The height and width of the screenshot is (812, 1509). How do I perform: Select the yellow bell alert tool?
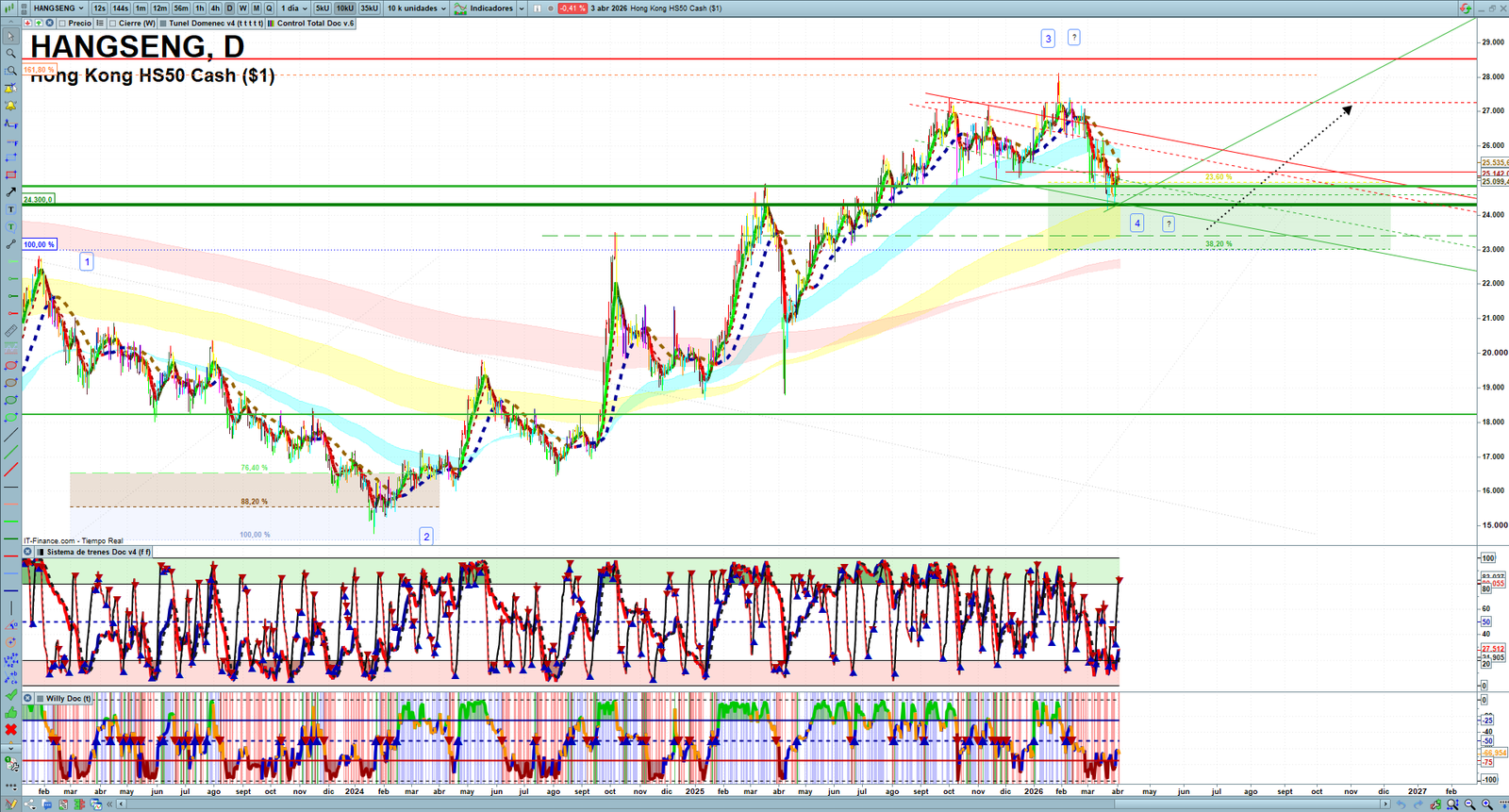tap(10, 105)
